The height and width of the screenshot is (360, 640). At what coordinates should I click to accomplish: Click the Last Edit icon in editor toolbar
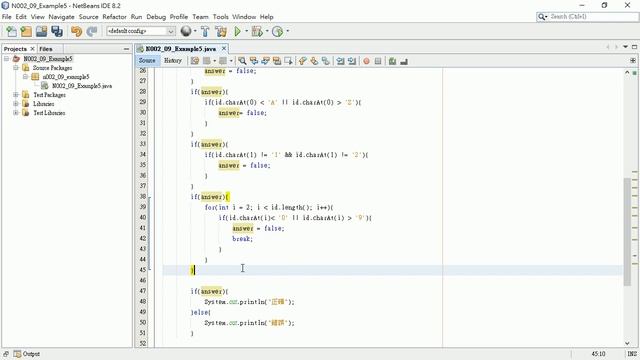tap(195, 61)
